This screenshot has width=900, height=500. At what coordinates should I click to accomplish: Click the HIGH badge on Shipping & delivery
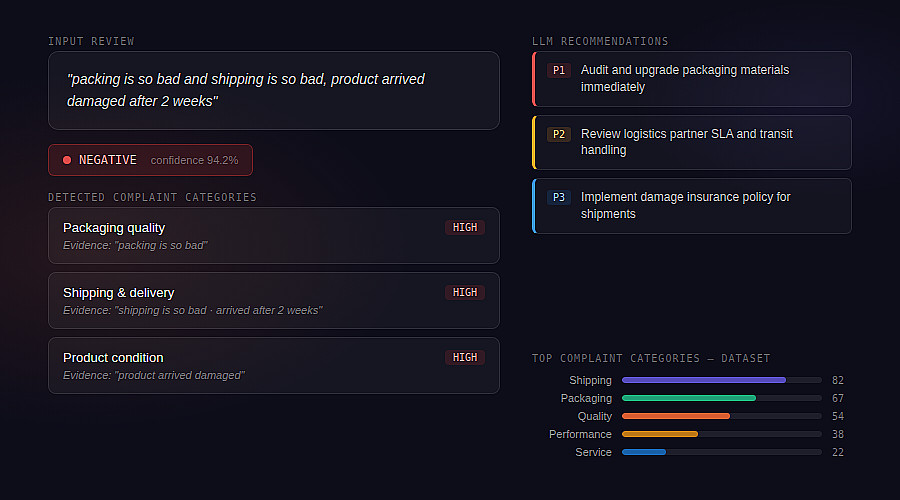pyautogui.click(x=465, y=293)
